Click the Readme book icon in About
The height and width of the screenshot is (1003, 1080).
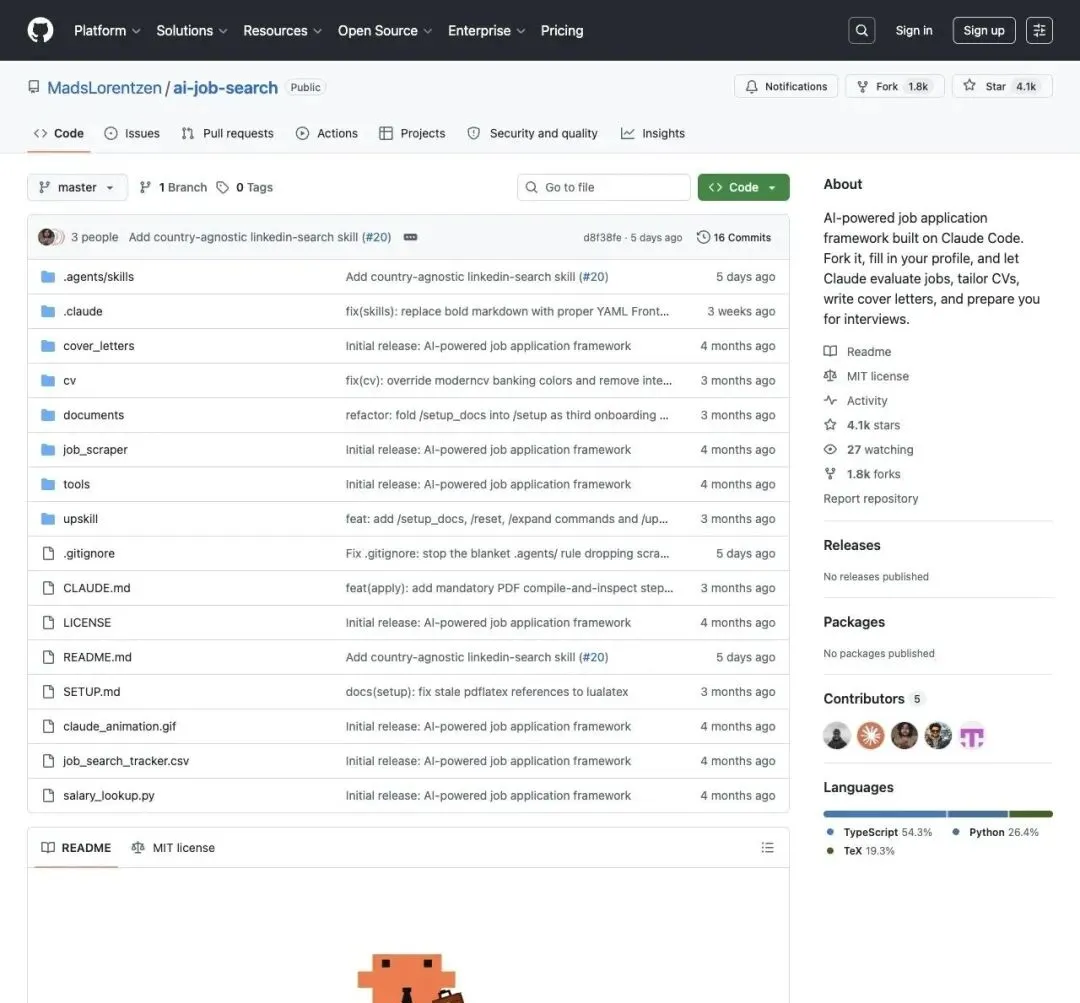click(830, 351)
